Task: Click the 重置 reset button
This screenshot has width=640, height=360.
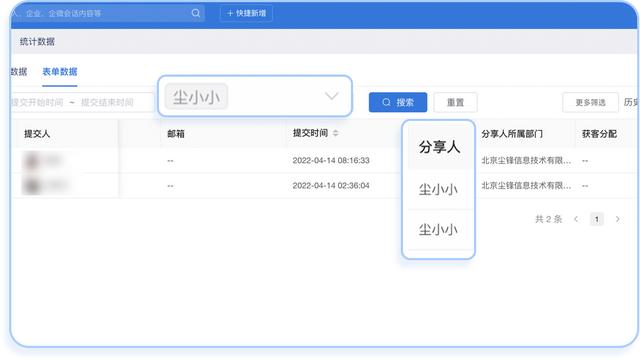Action: pyautogui.click(x=456, y=102)
